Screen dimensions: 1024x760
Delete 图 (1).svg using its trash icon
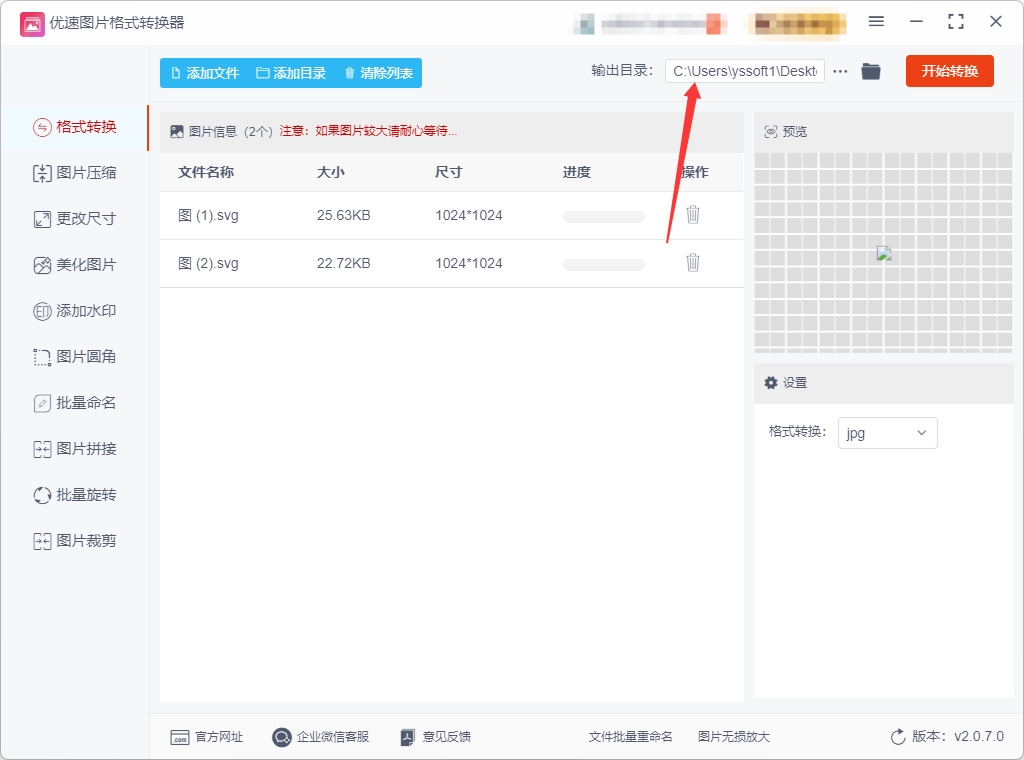(x=693, y=215)
